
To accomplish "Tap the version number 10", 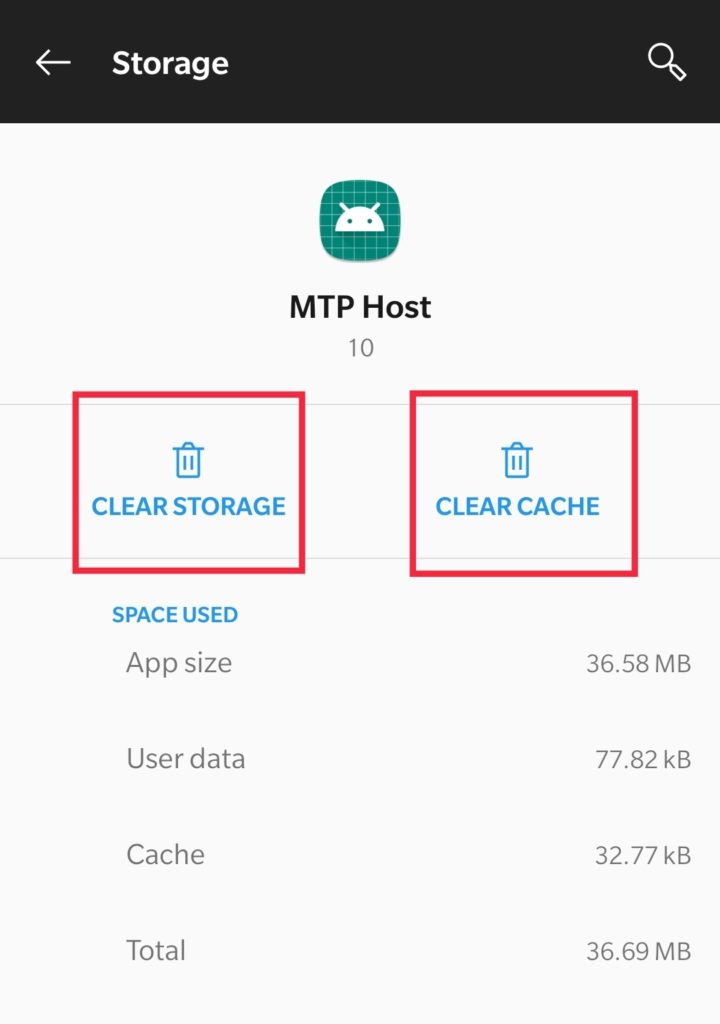I will pos(361,348).
